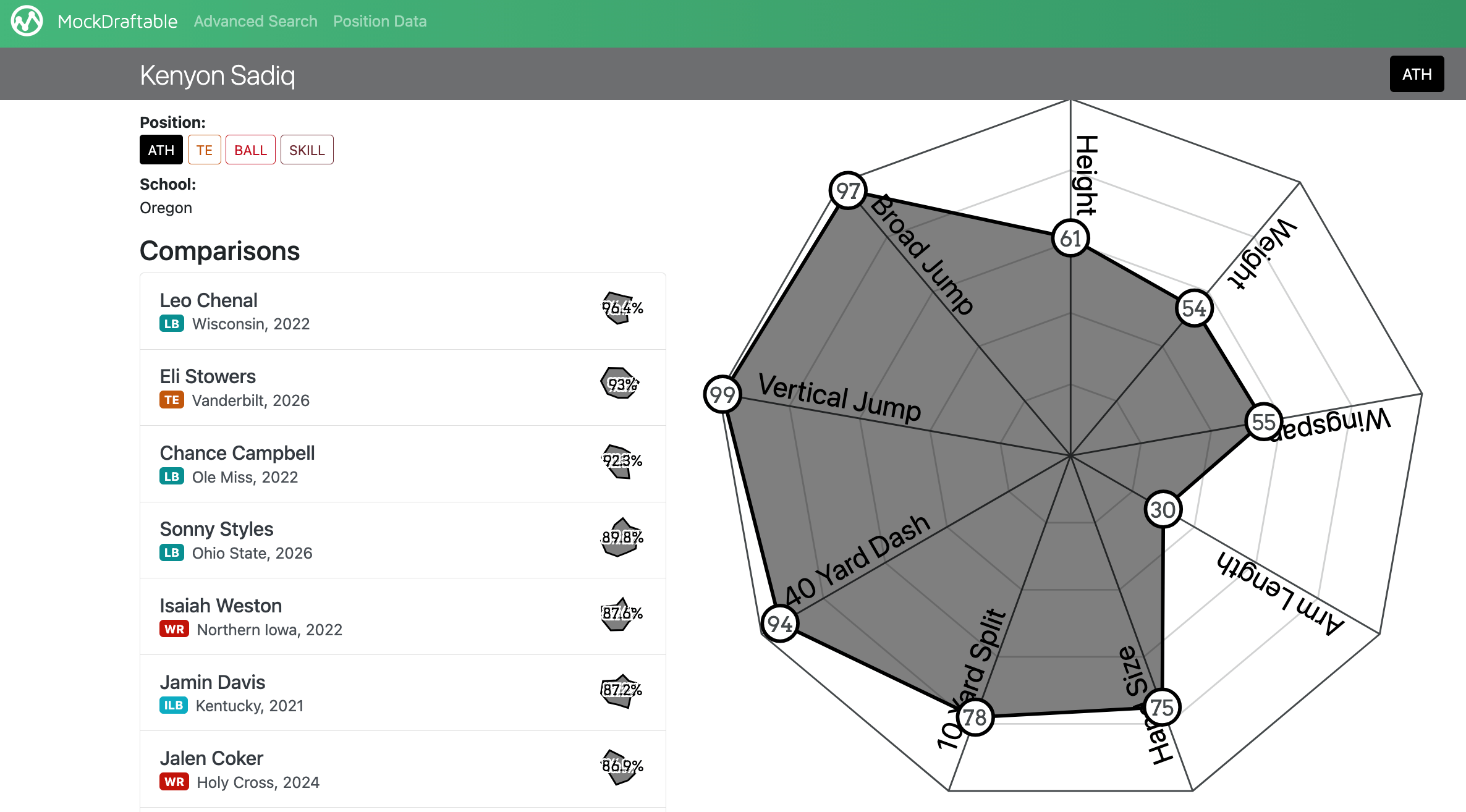The image size is (1466, 812).
Task: Click Jamin Davis' 87.2% radar icon
Action: tap(621, 690)
